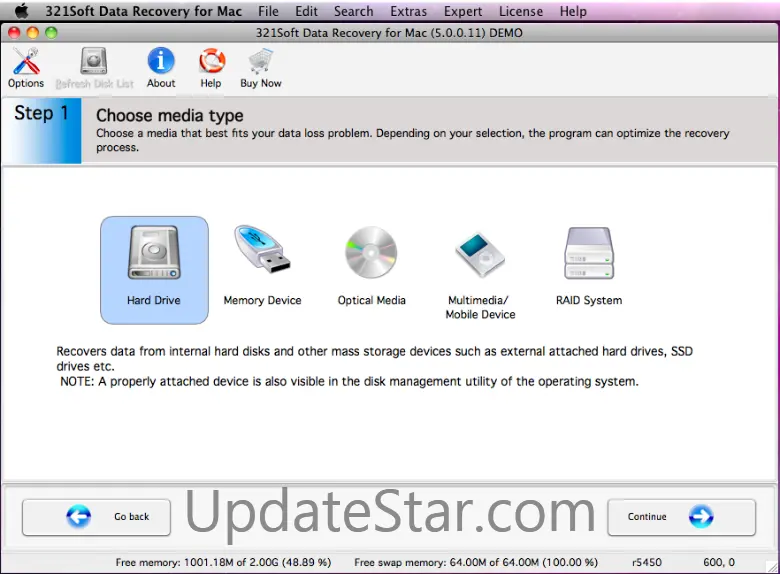The image size is (780, 574).
Task: Click the yellow minimize window button
Action: click(33, 33)
